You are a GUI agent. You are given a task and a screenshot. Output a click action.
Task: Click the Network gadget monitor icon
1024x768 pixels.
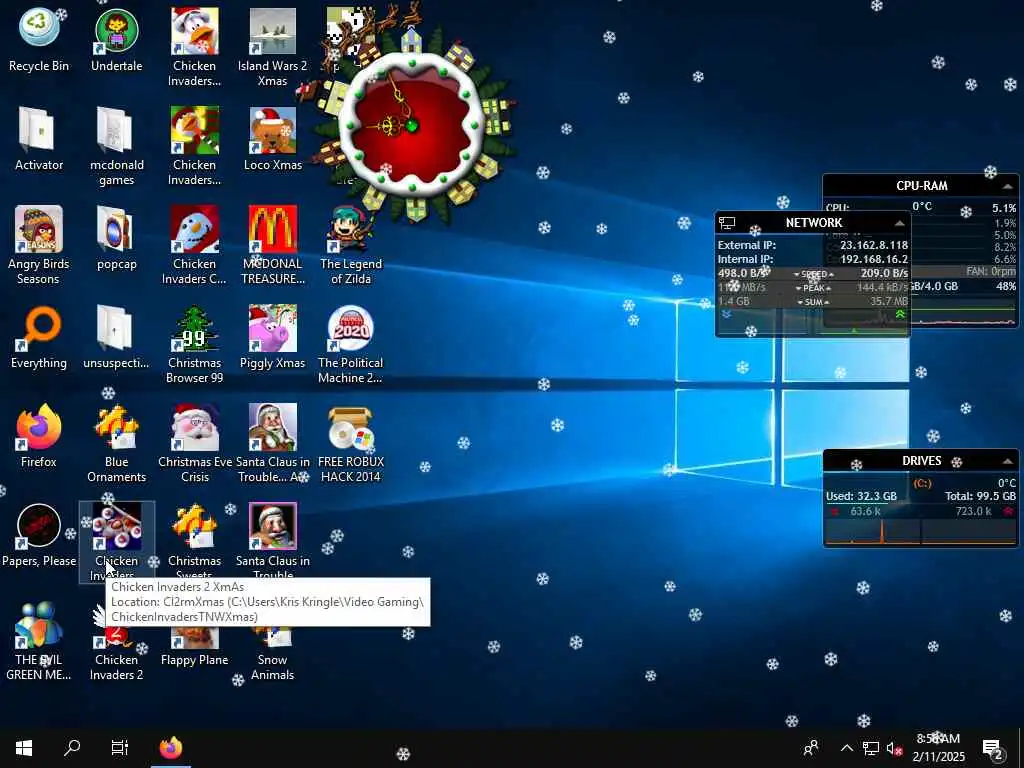tap(727, 223)
